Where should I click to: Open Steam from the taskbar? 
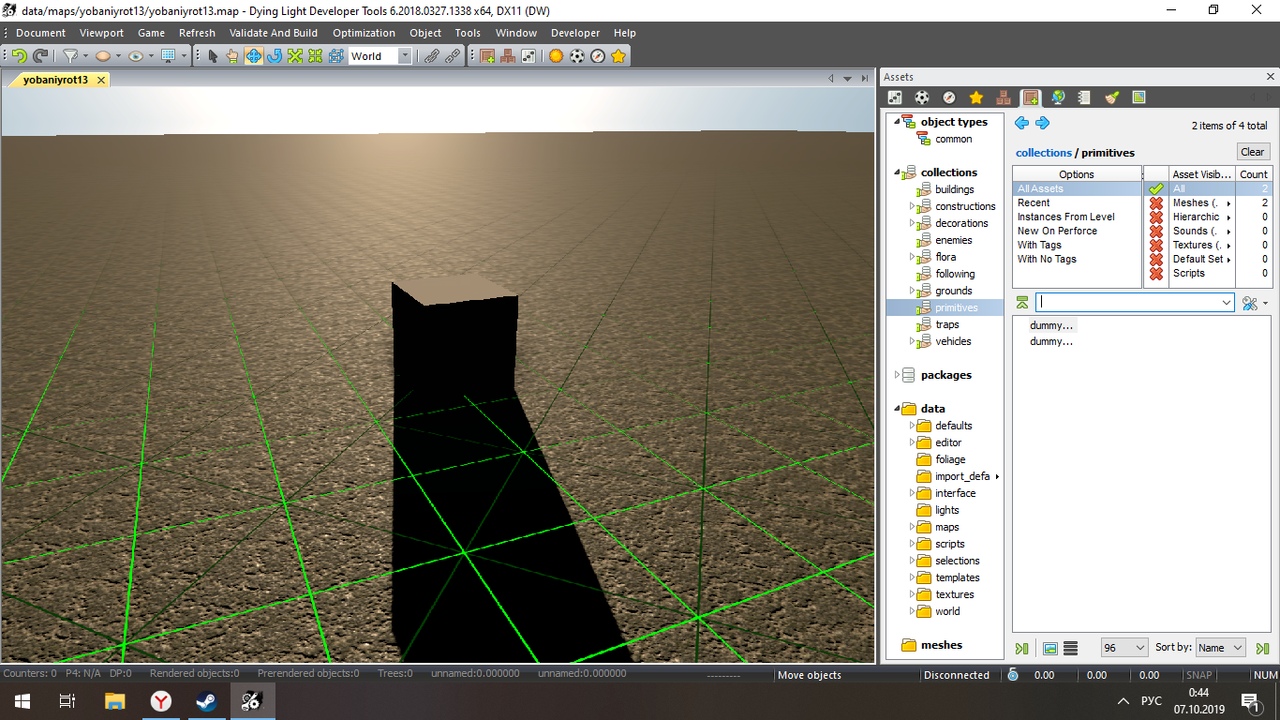tap(206, 701)
